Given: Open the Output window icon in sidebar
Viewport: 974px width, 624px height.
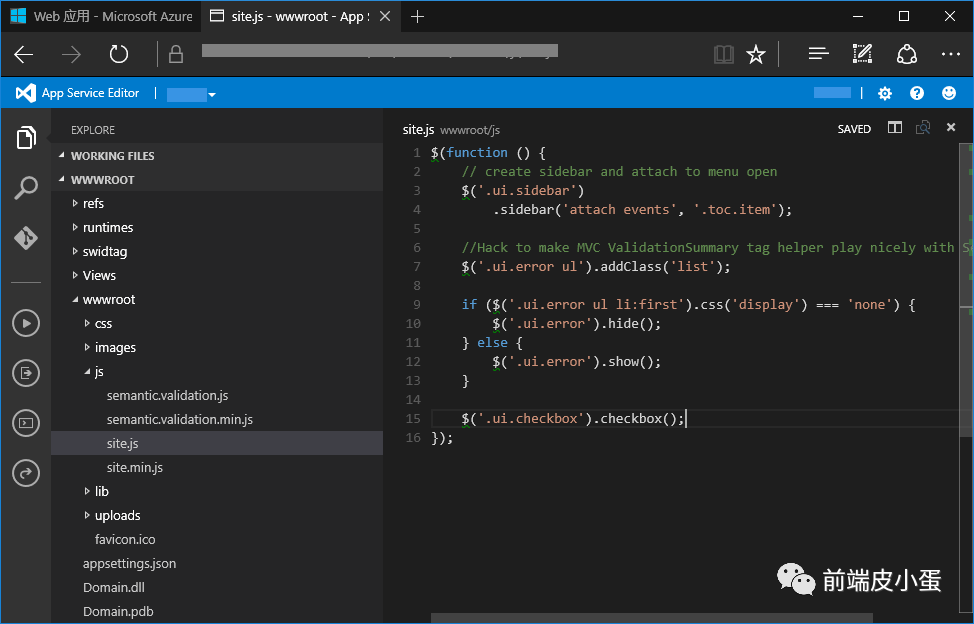Looking at the screenshot, I should [26, 373].
